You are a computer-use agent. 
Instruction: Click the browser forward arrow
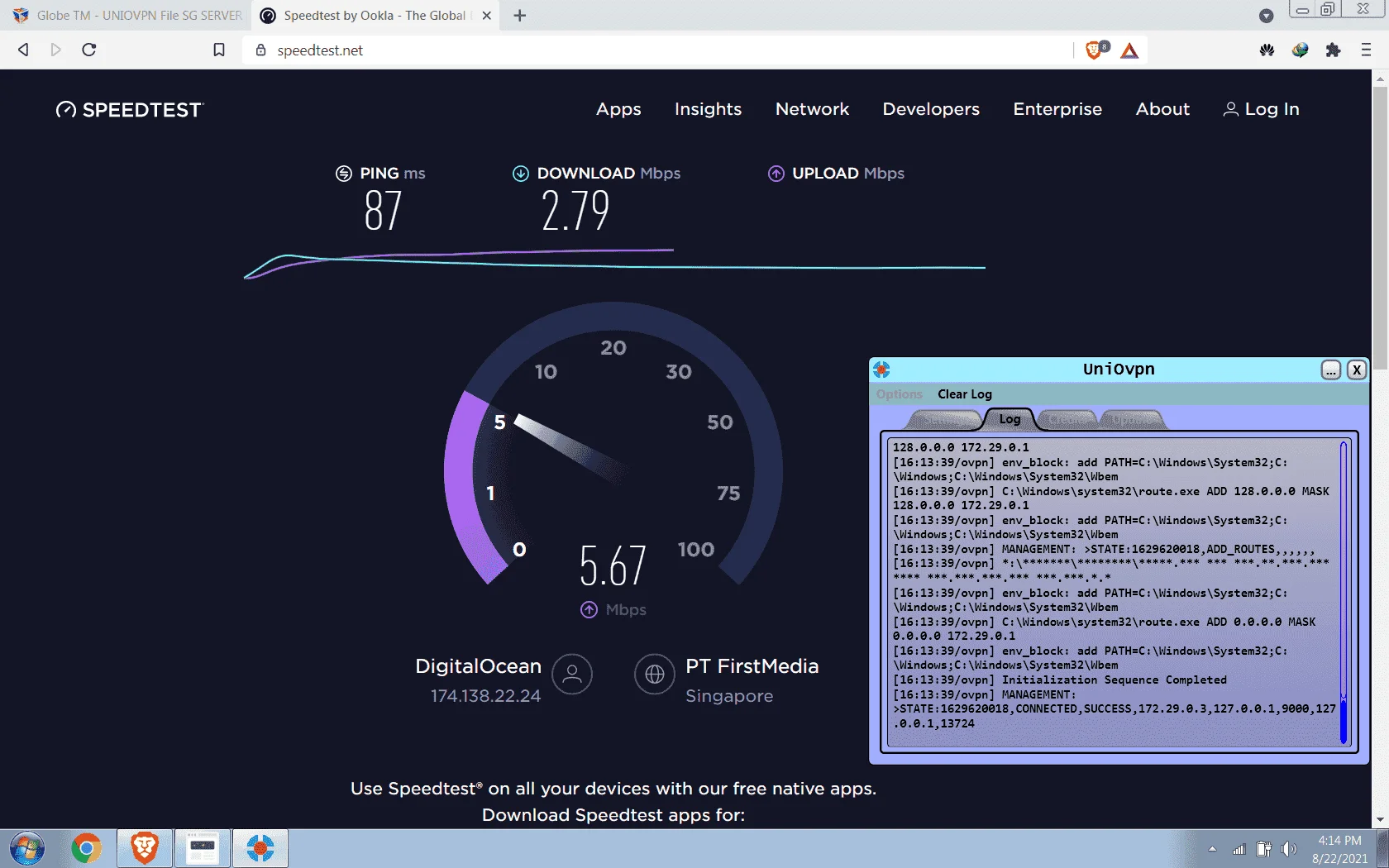click(x=55, y=50)
